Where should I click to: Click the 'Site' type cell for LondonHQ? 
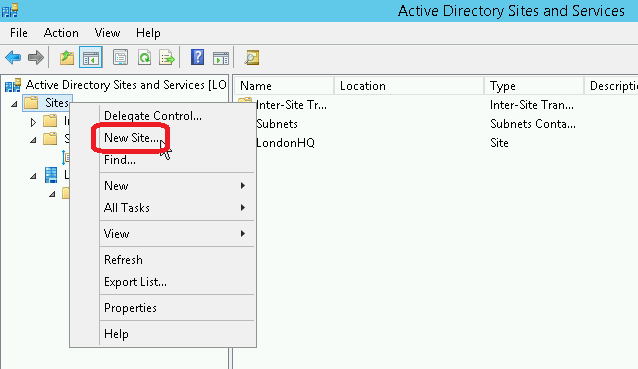499,143
